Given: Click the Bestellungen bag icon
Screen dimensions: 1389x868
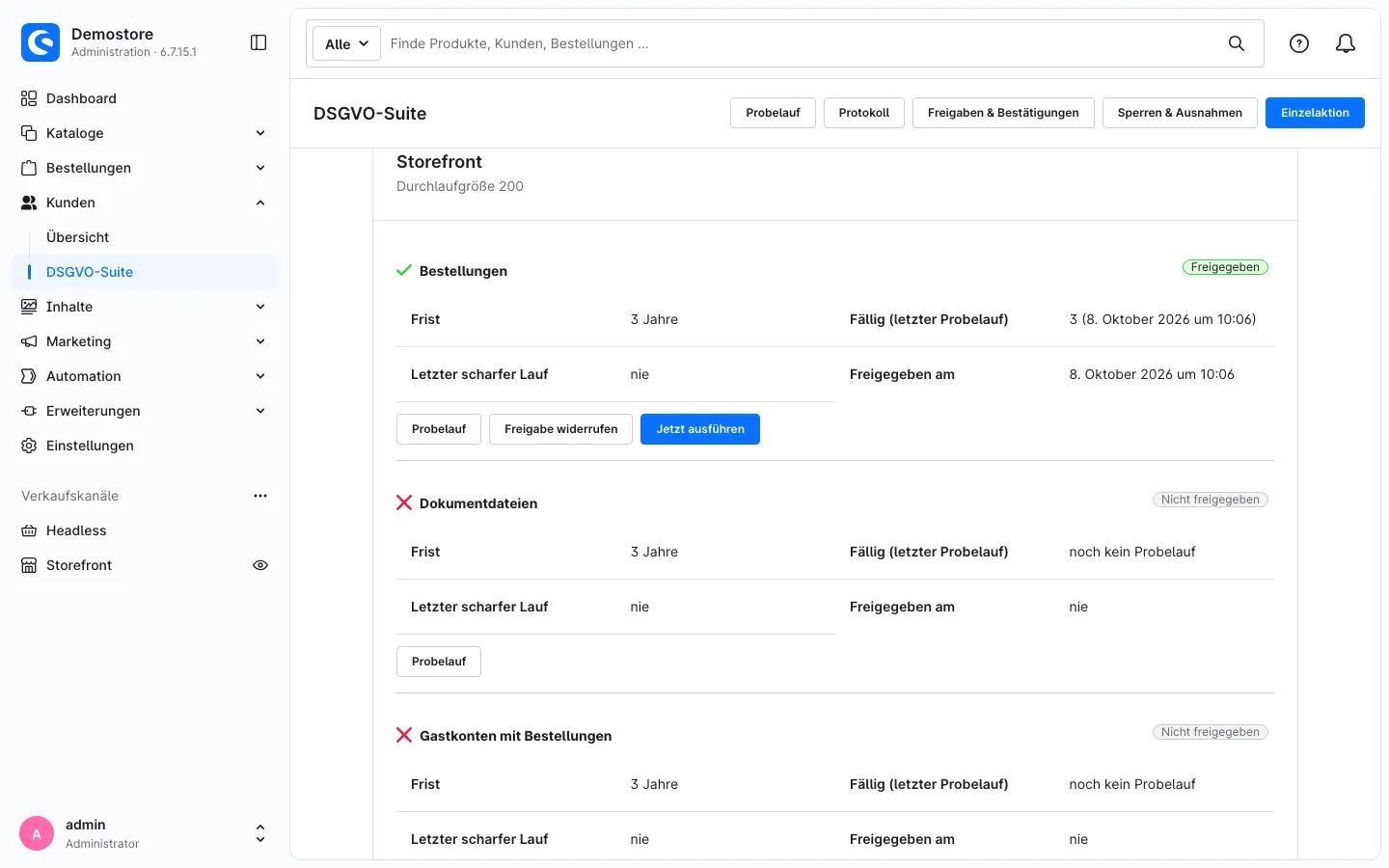Looking at the screenshot, I should tap(29, 168).
